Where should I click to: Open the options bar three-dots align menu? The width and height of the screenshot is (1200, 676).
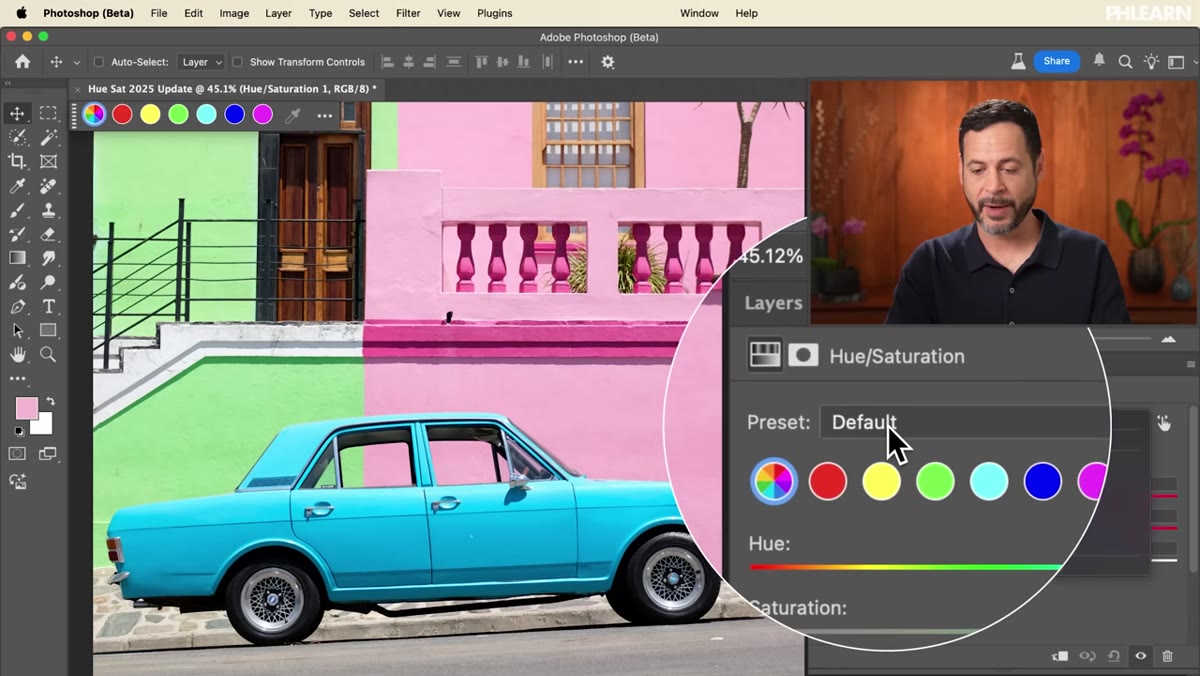coord(575,62)
